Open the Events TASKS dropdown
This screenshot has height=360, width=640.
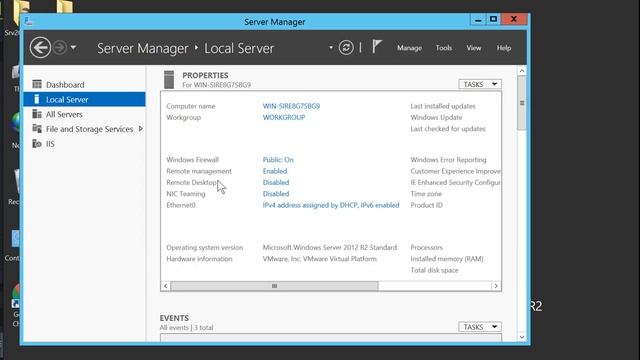480,327
